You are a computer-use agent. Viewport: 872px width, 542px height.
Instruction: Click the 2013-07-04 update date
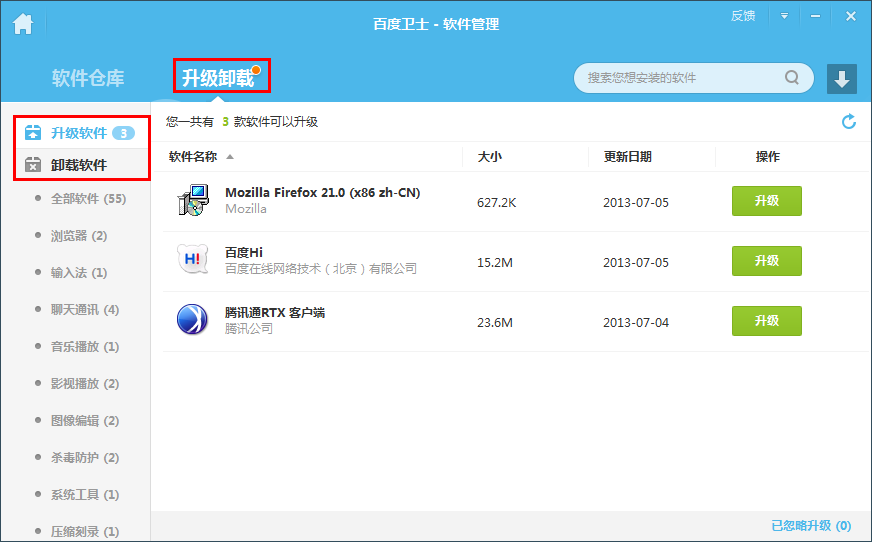pos(636,322)
